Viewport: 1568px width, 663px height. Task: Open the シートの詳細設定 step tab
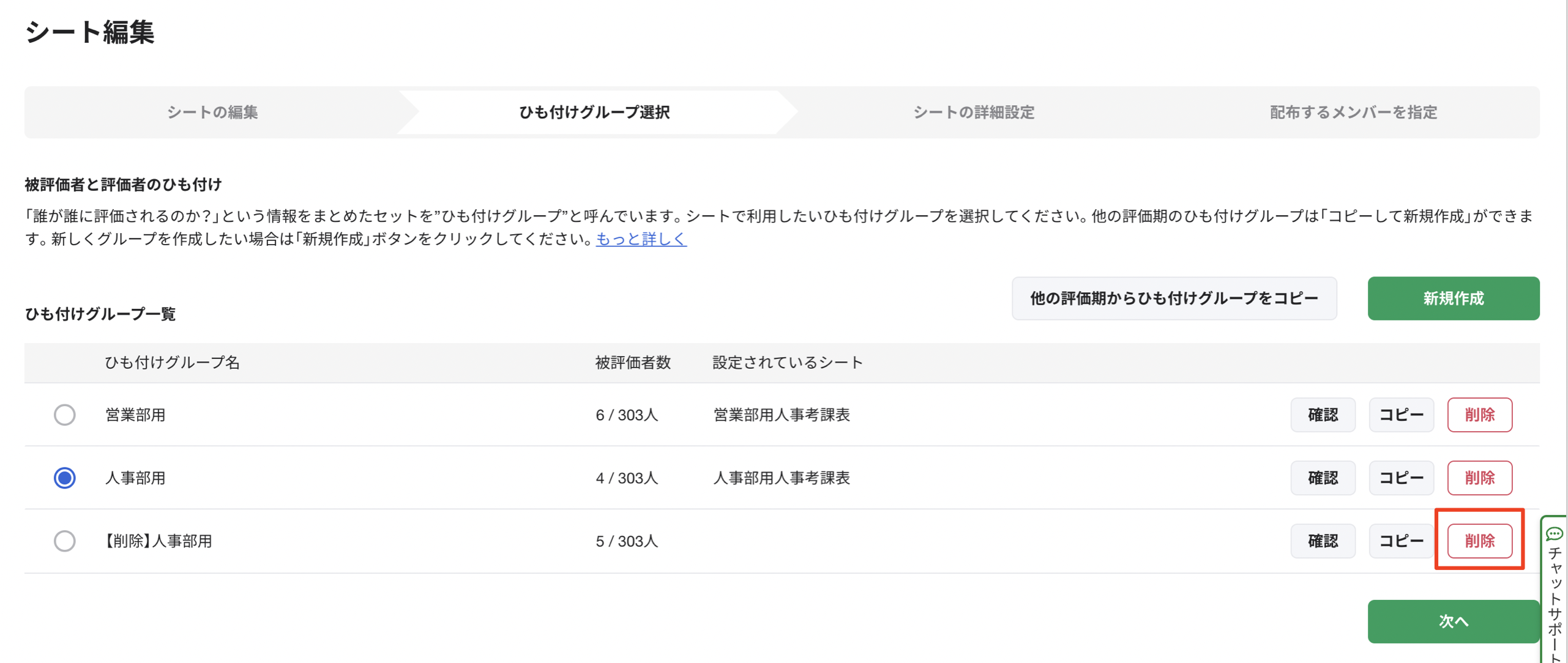[x=974, y=113]
